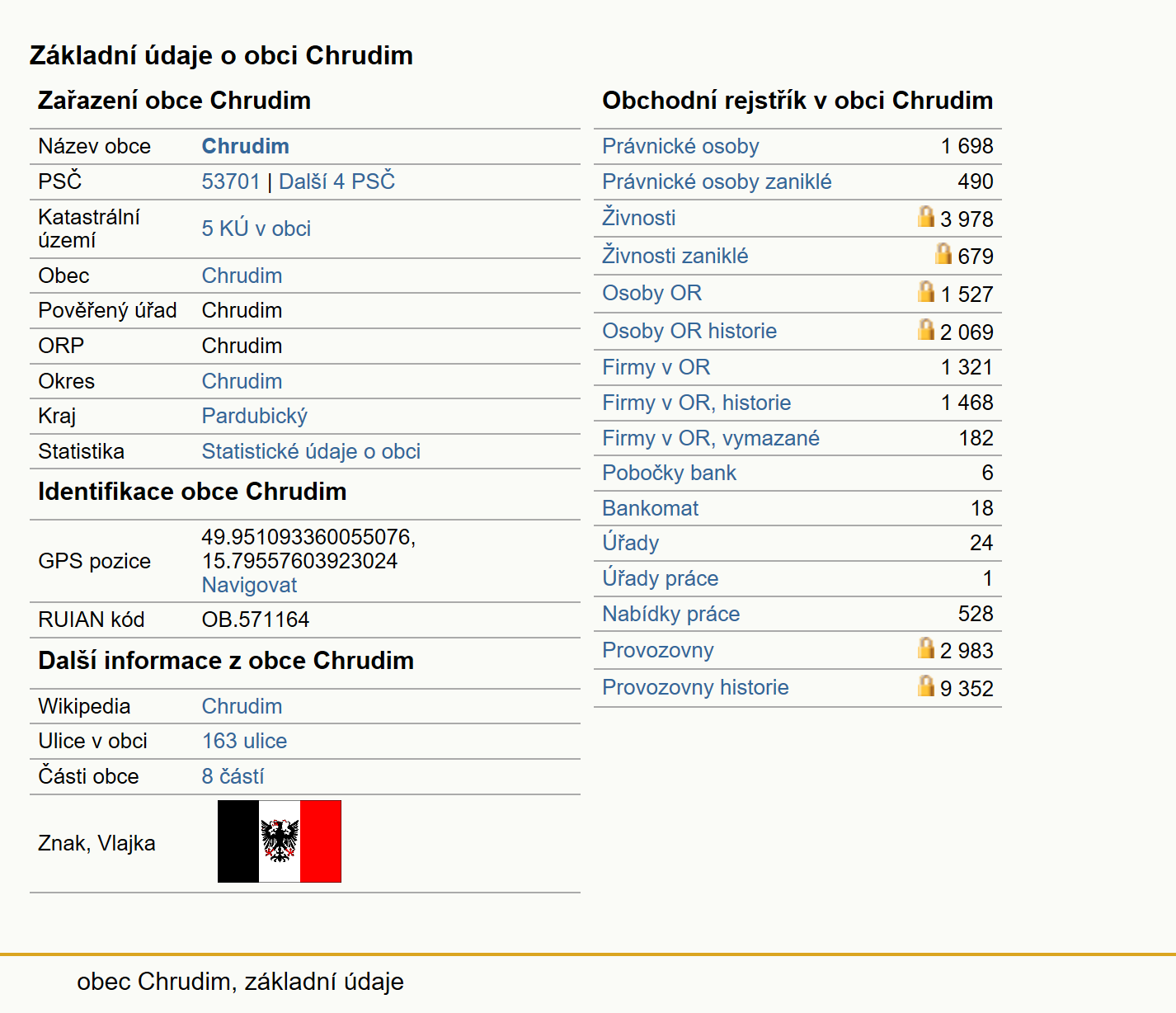Open the Bankomat link
This screenshot has height=1013, width=1176.
point(650,508)
